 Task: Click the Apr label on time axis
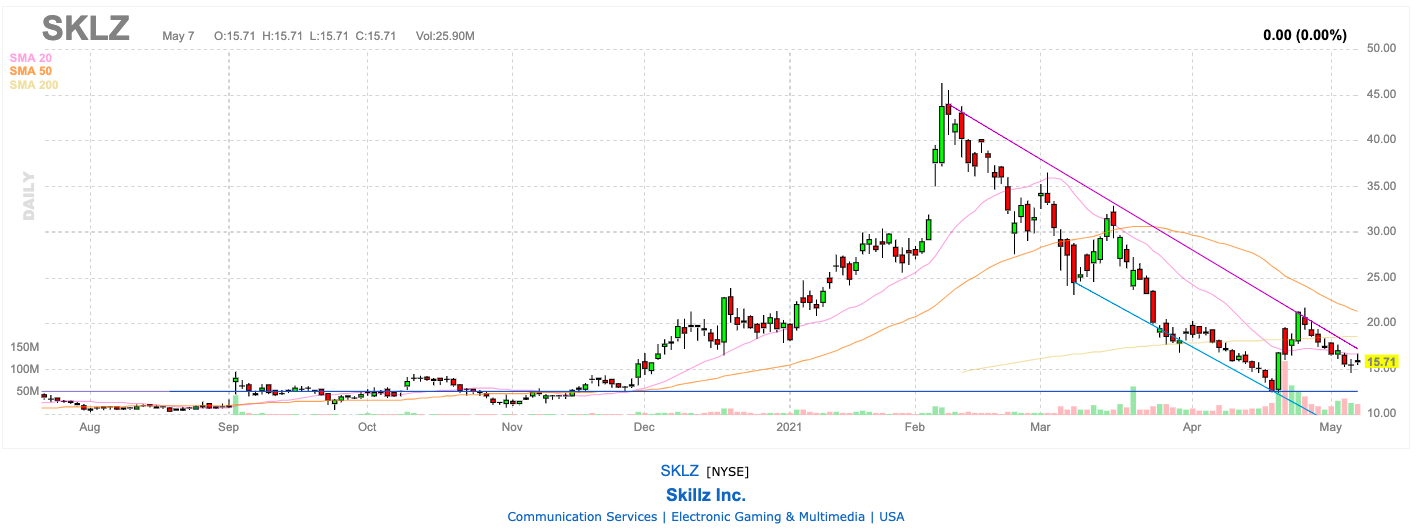(1191, 427)
